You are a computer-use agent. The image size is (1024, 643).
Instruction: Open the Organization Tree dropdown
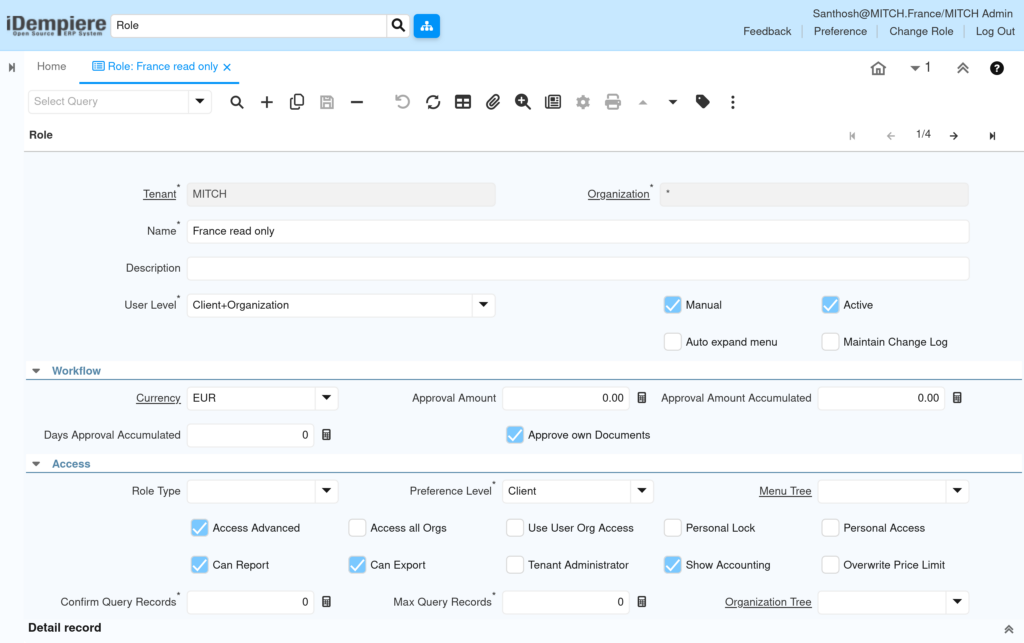(957, 602)
